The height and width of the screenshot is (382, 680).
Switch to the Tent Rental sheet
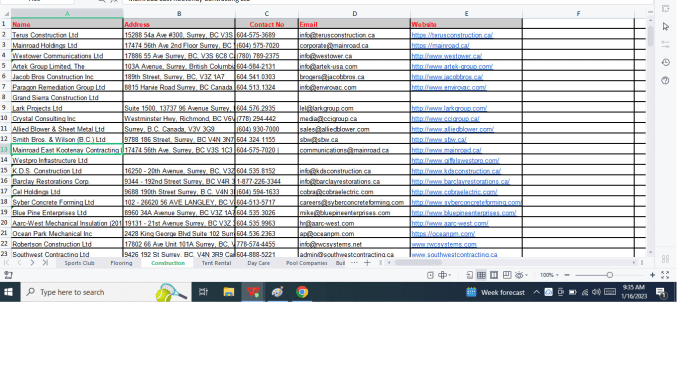tap(216, 263)
